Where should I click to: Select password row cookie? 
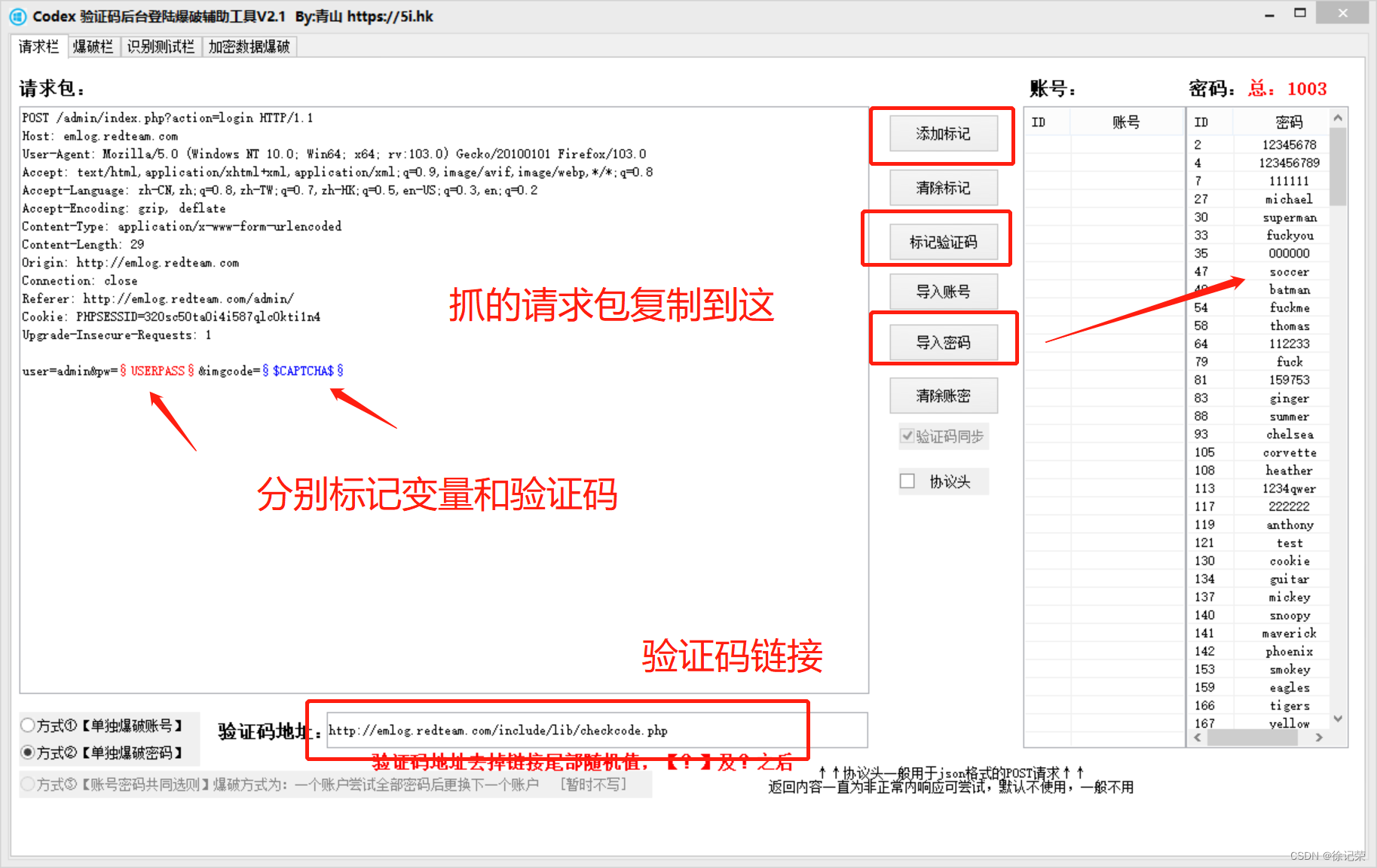(x=1259, y=561)
